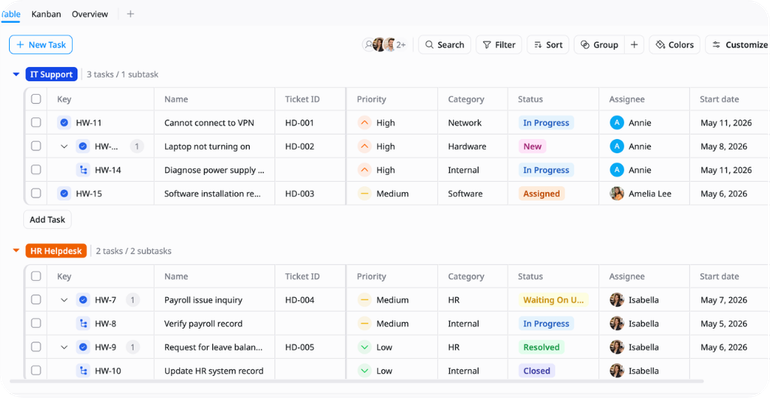Click Isabella's avatar in the HW-10 row
The width and height of the screenshot is (771, 398).
point(617,371)
